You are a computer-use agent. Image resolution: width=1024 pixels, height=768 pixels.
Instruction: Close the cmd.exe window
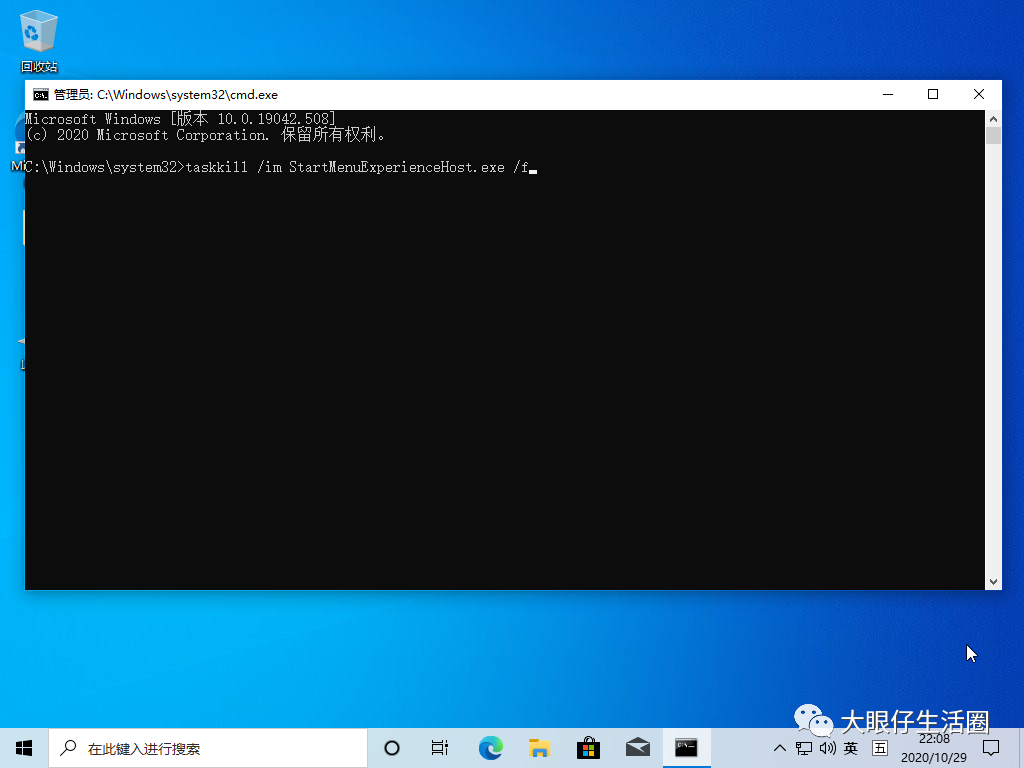click(x=978, y=95)
